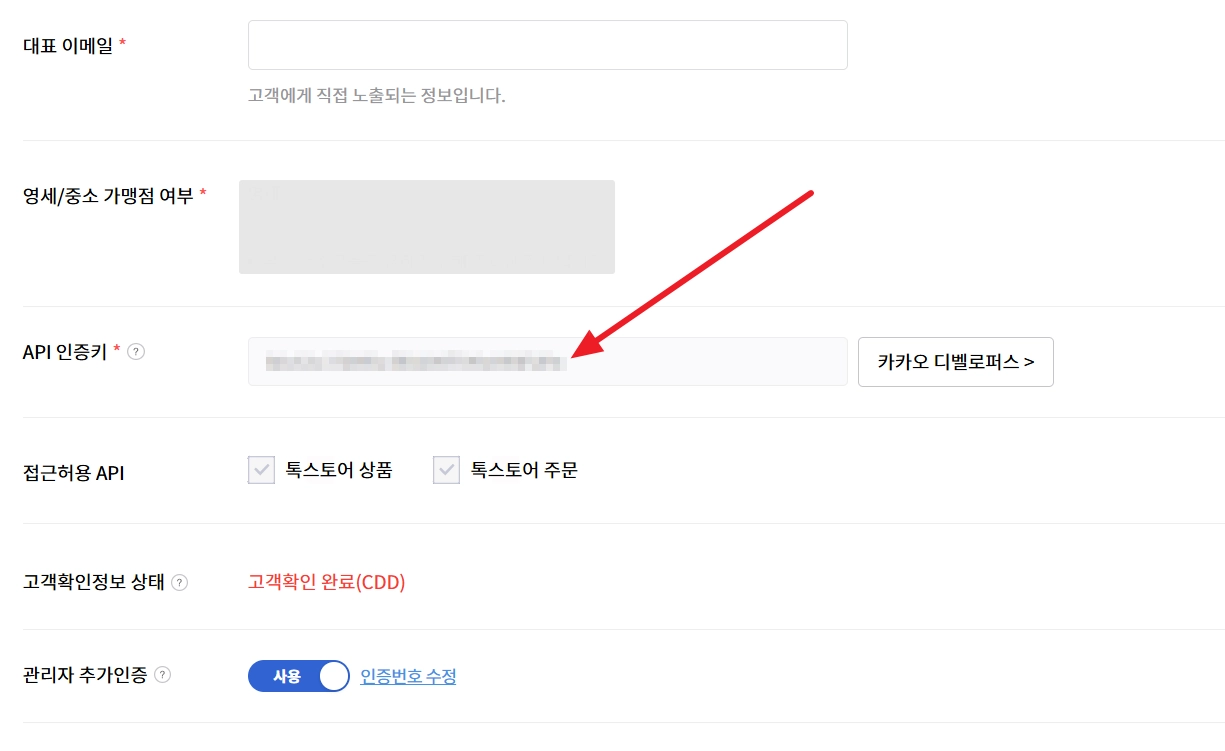Click the helper text 고객에게 직접 노출되는 정보입니다
Viewport: 1225px width, 751px height.
376,97
